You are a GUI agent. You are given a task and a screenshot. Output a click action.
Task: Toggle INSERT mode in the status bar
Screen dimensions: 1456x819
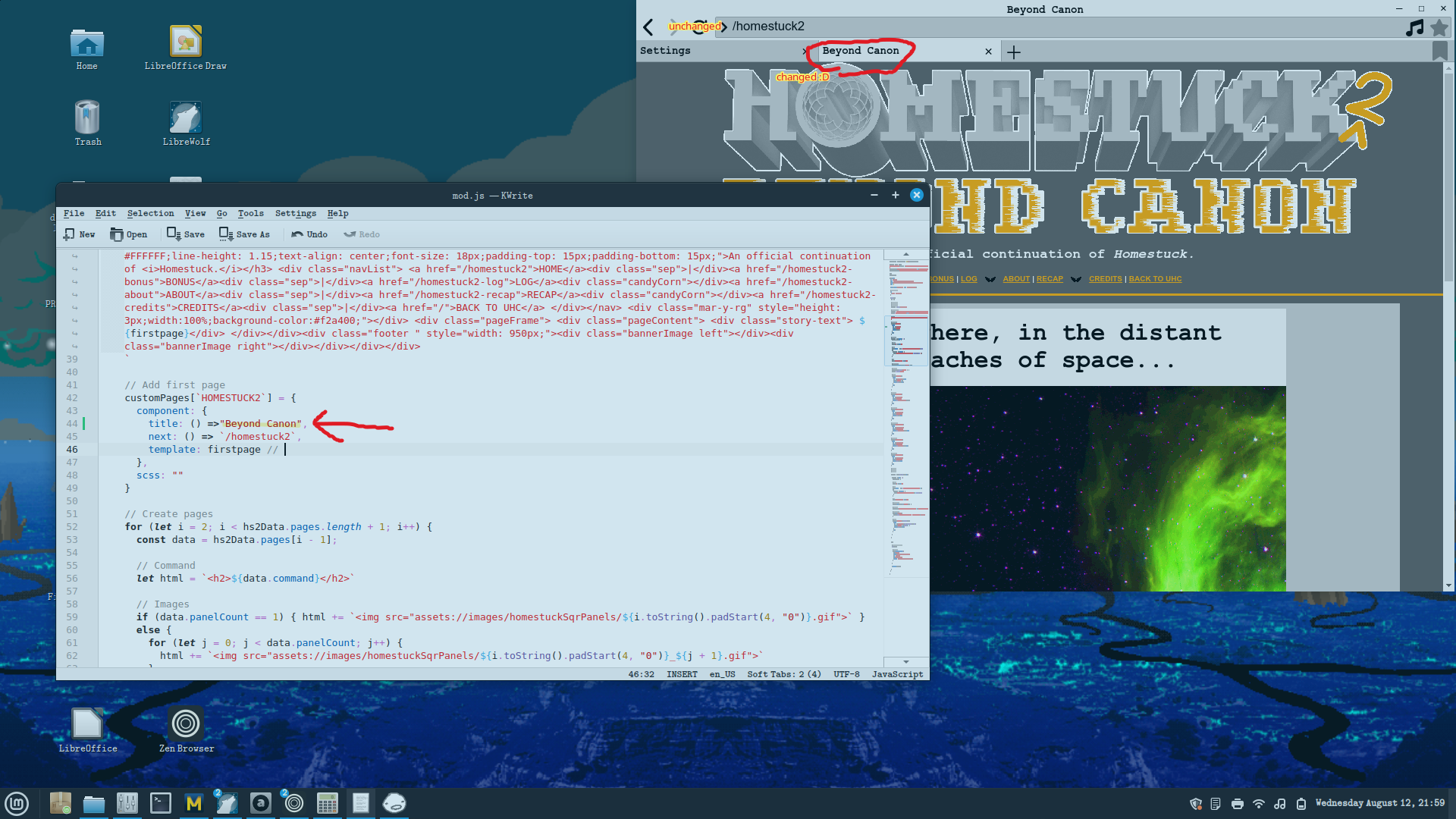(x=682, y=674)
